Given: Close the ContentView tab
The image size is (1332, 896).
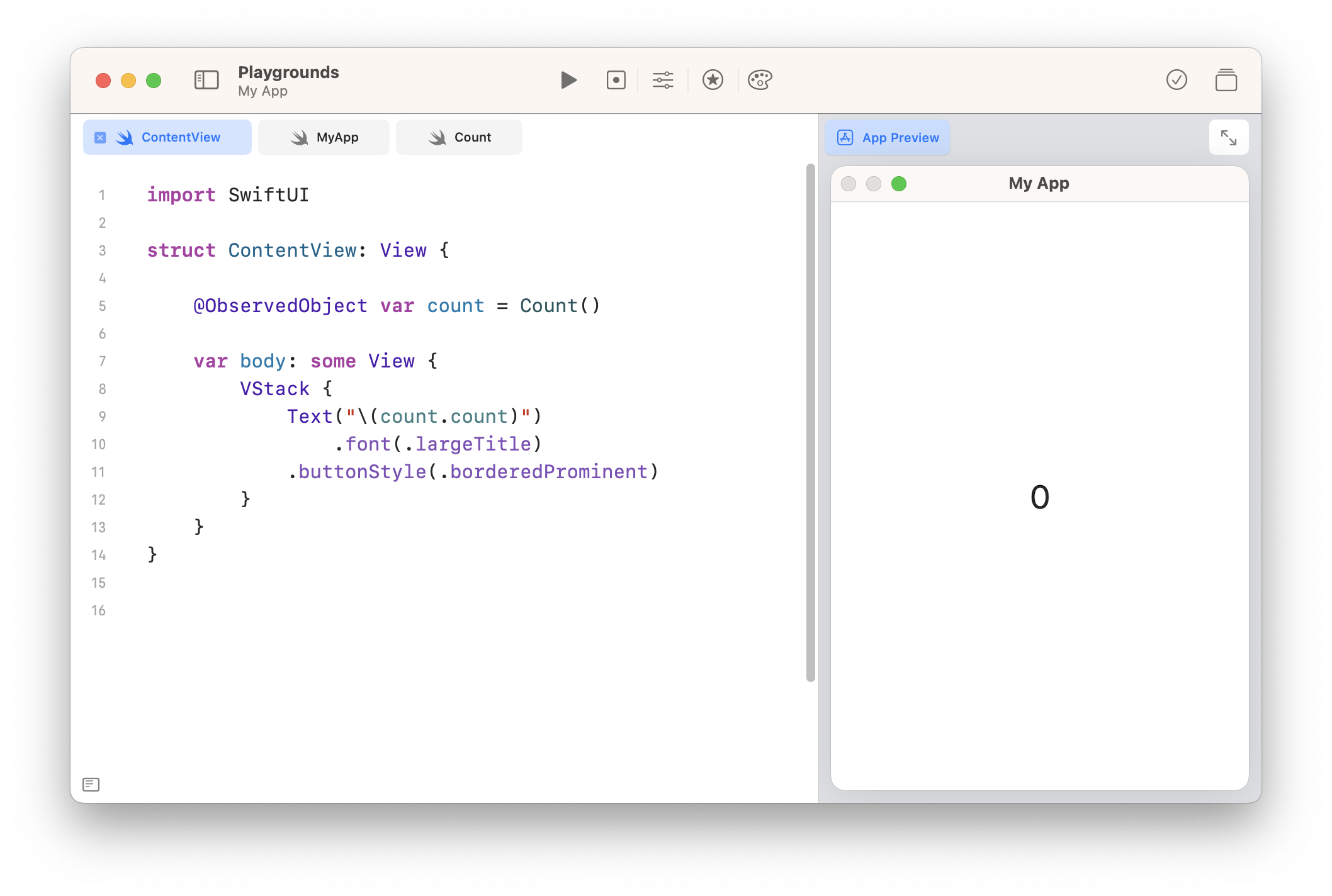Looking at the screenshot, I should [100, 138].
